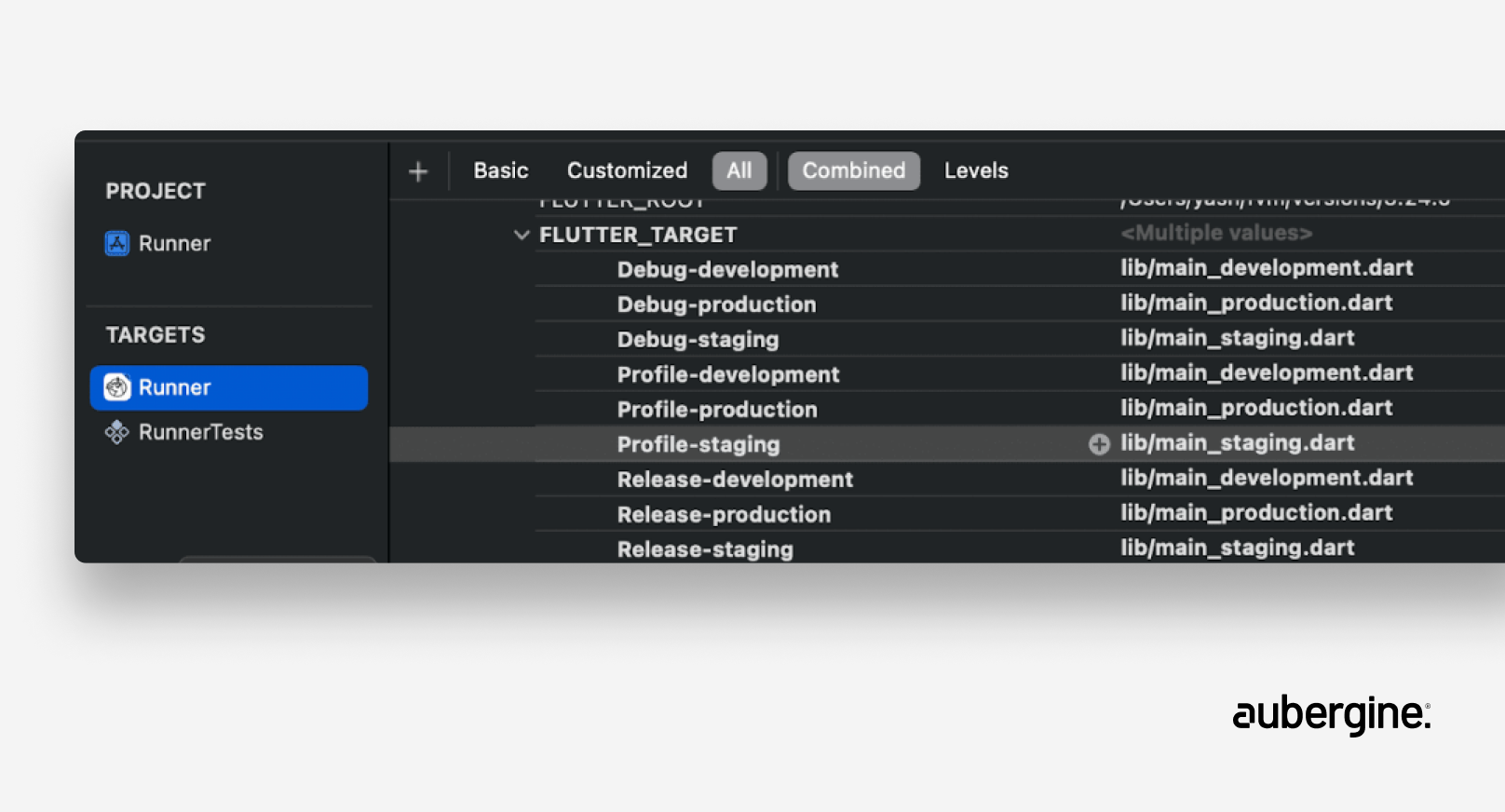1505x812 pixels.
Task: Edit Release-staging value lib/main_staging.dart
Action: [x=1237, y=548]
